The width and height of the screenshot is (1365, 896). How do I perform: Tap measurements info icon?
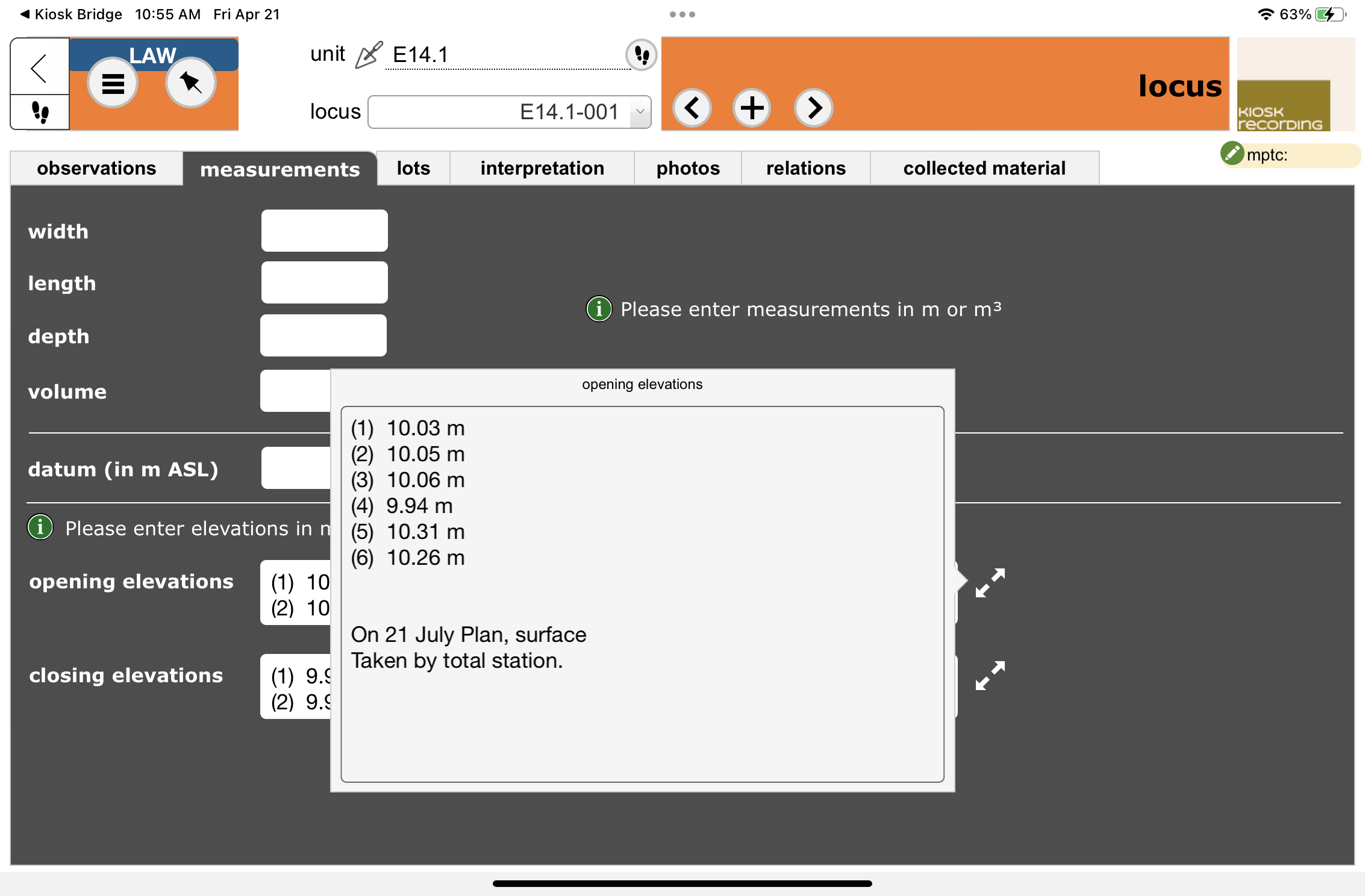(599, 309)
